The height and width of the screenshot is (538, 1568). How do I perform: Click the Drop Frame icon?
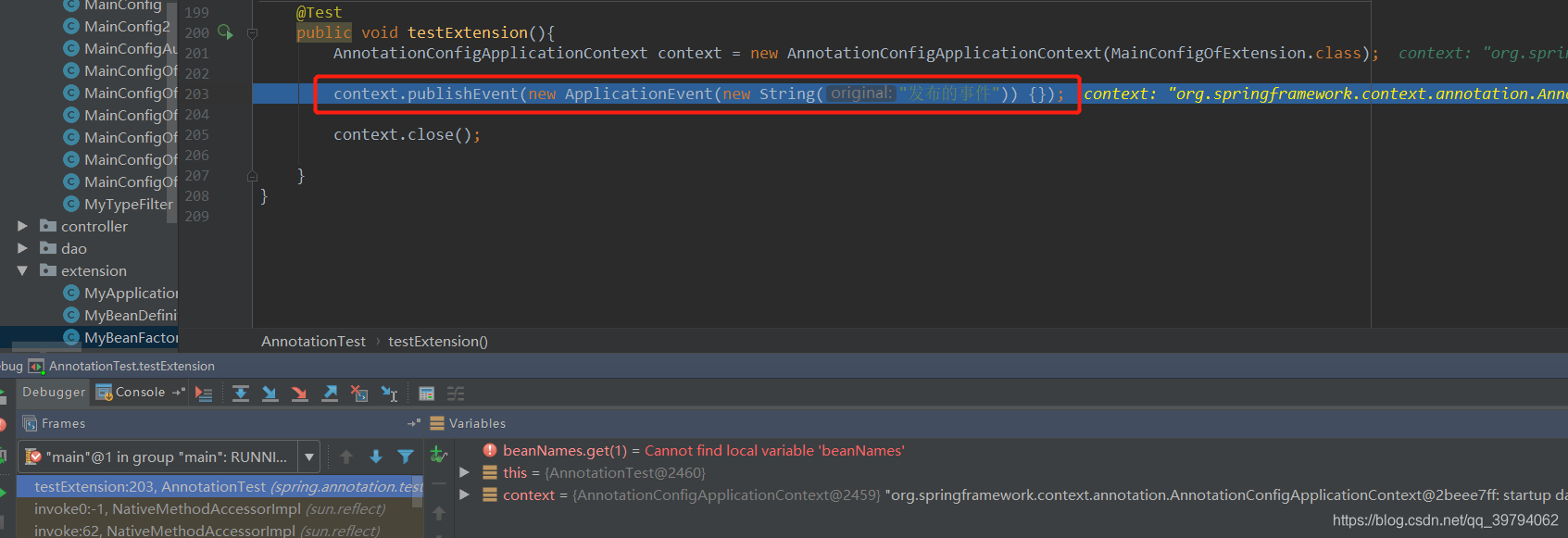pyautogui.click(x=359, y=394)
